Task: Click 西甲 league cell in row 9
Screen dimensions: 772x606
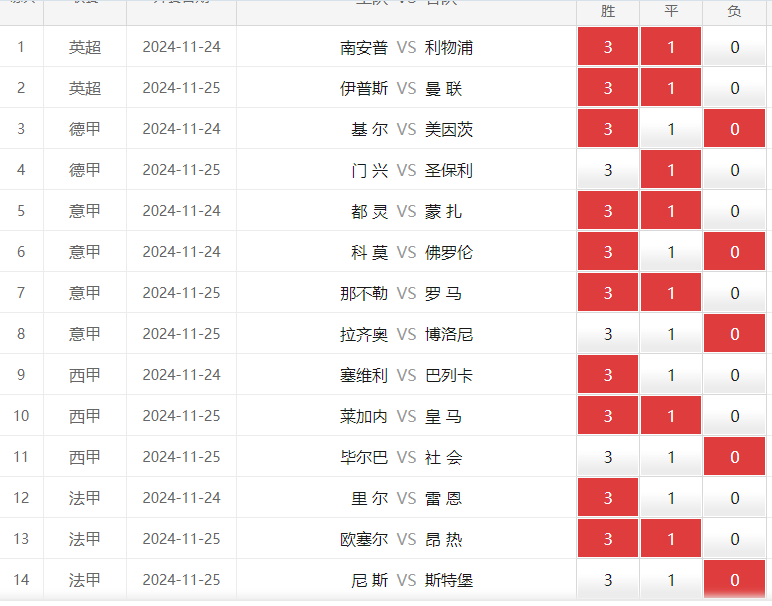Action: pos(85,375)
